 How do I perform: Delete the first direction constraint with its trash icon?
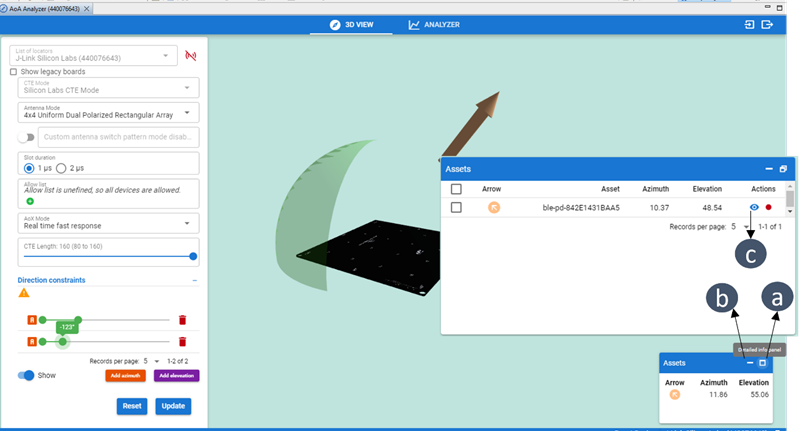(182, 320)
